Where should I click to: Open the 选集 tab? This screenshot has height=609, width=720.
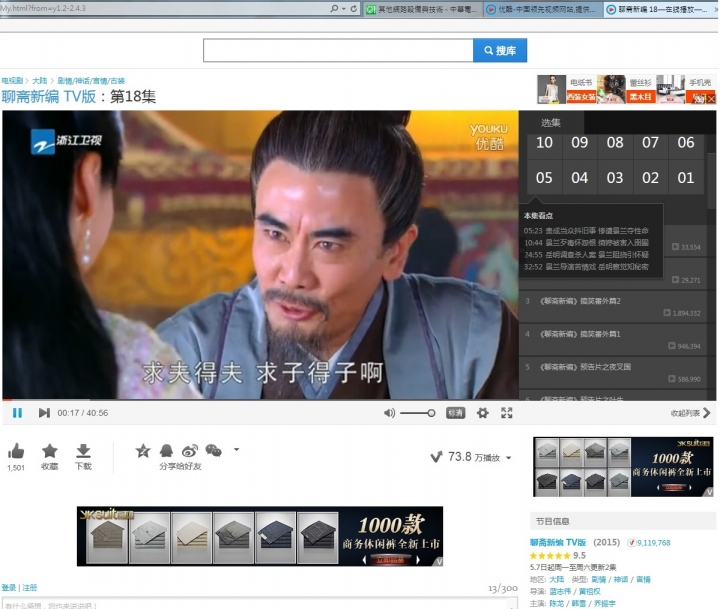[551, 123]
